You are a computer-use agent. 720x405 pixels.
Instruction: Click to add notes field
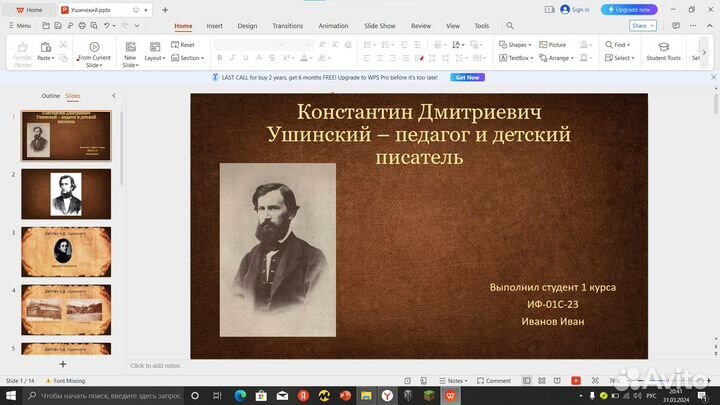pos(155,366)
